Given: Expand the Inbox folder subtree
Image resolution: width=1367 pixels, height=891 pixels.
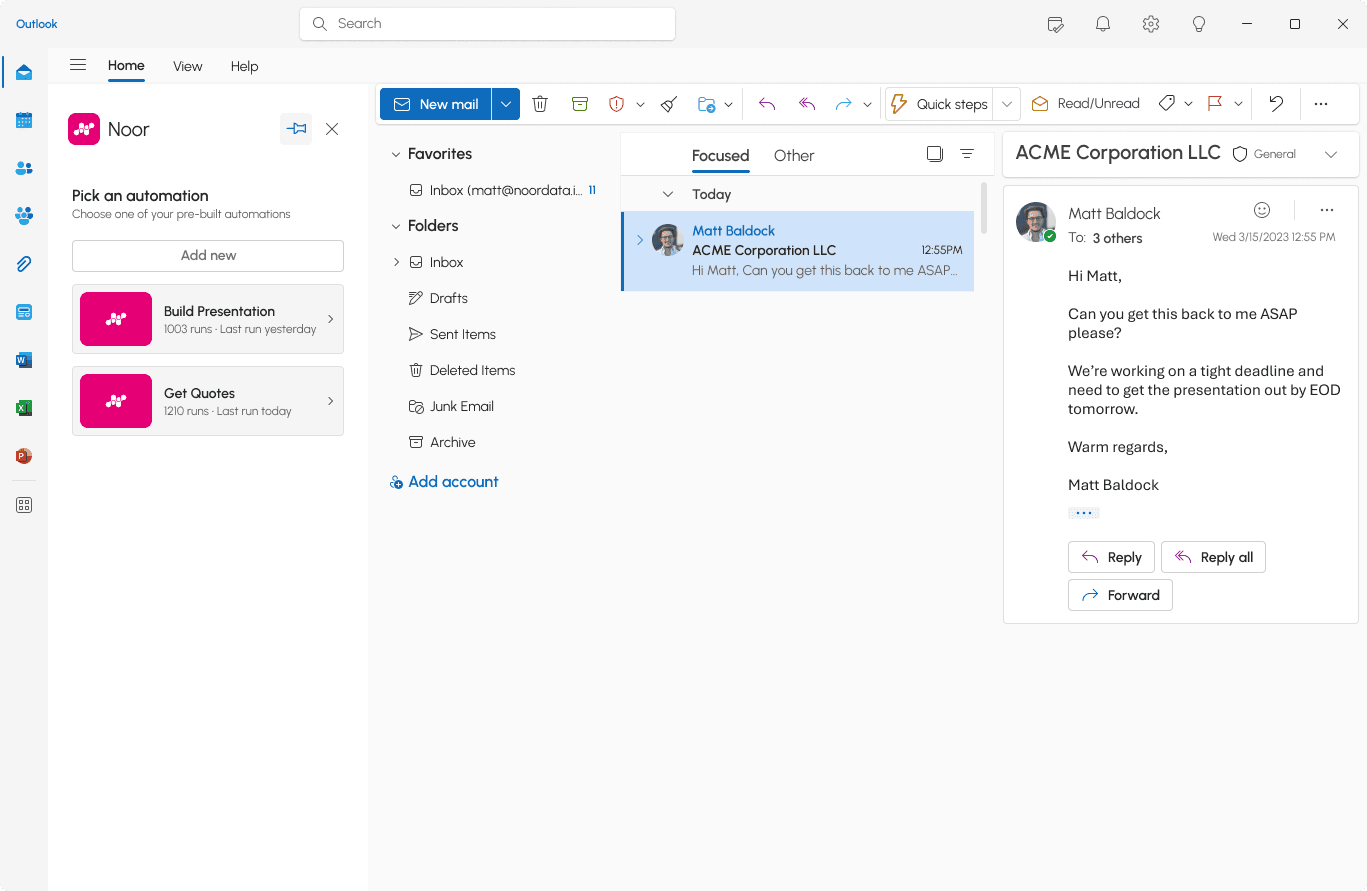Looking at the screenshot, I should (396, 262).
